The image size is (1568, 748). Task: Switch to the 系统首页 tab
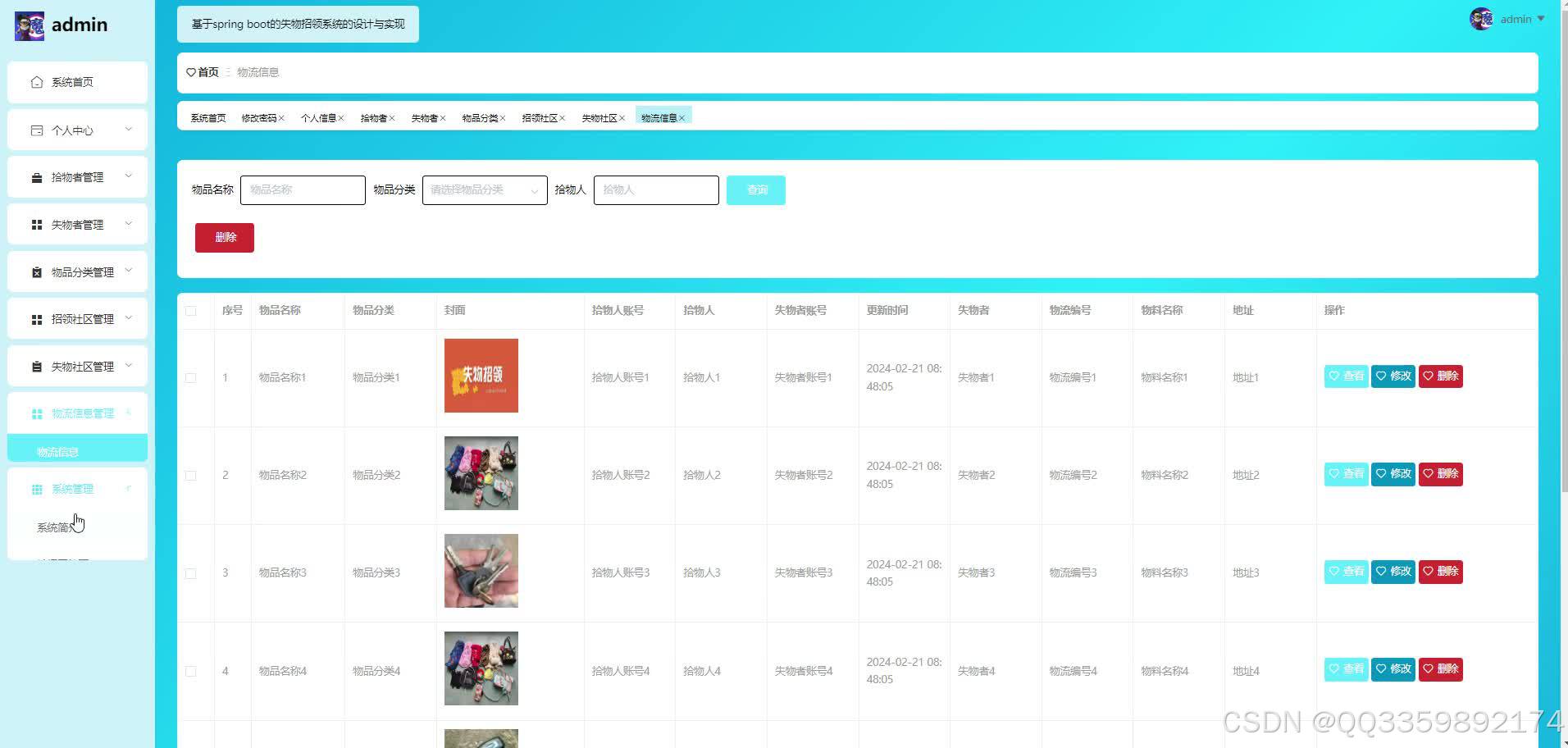pos(208,118)
